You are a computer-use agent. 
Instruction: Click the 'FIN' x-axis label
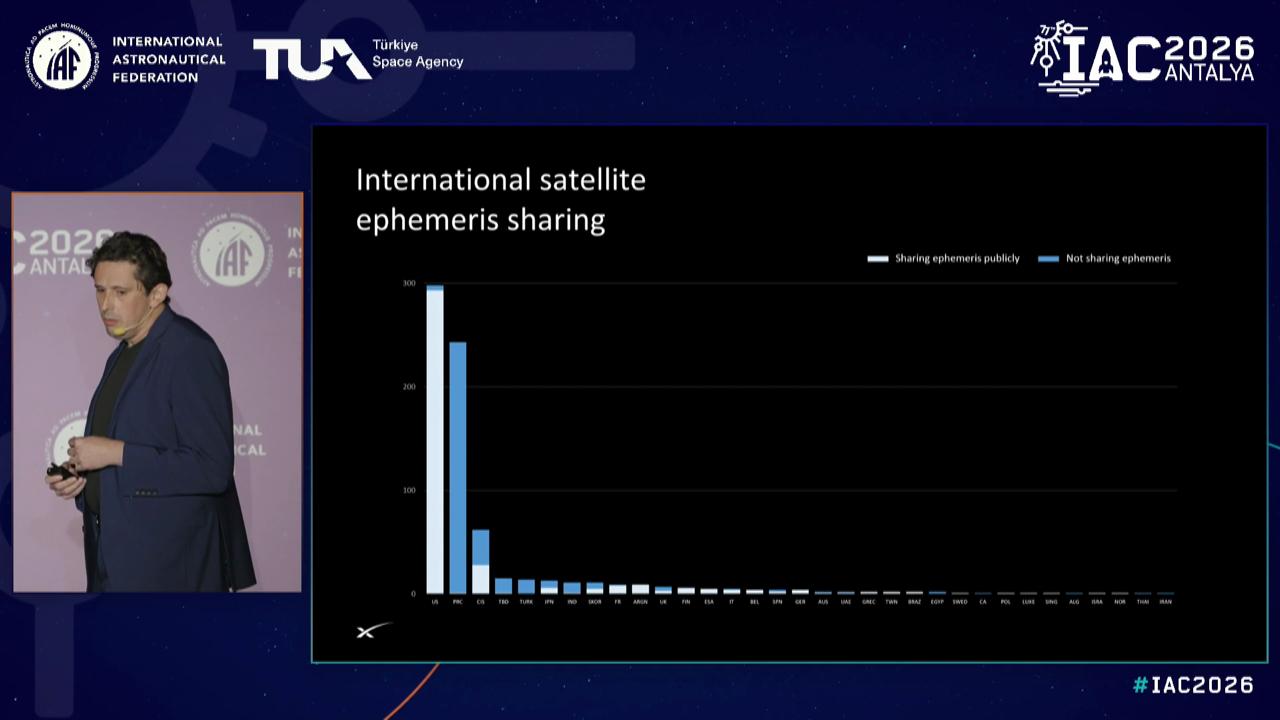[x=686, y=602]
